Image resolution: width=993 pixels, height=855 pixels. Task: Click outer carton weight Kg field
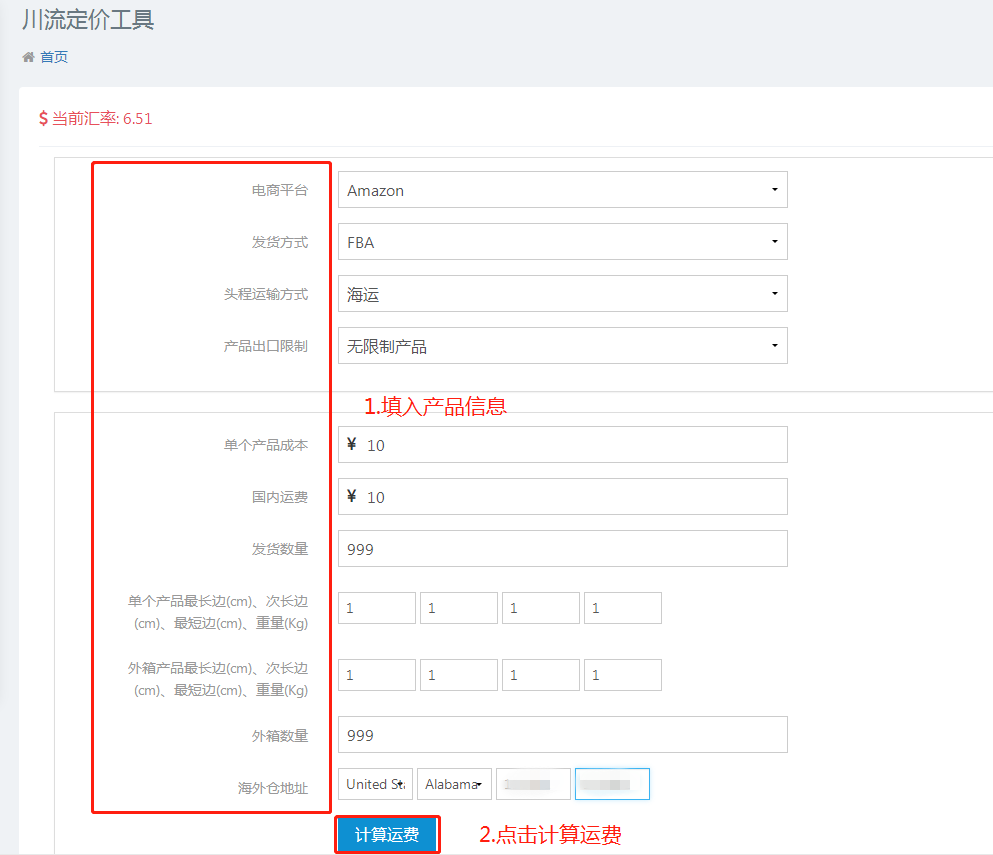(623, 675)
